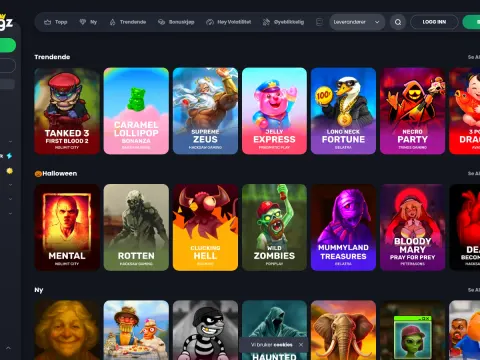Open the cookies link in the notice
Screen dimensions: 480x360
coord(283,345)
